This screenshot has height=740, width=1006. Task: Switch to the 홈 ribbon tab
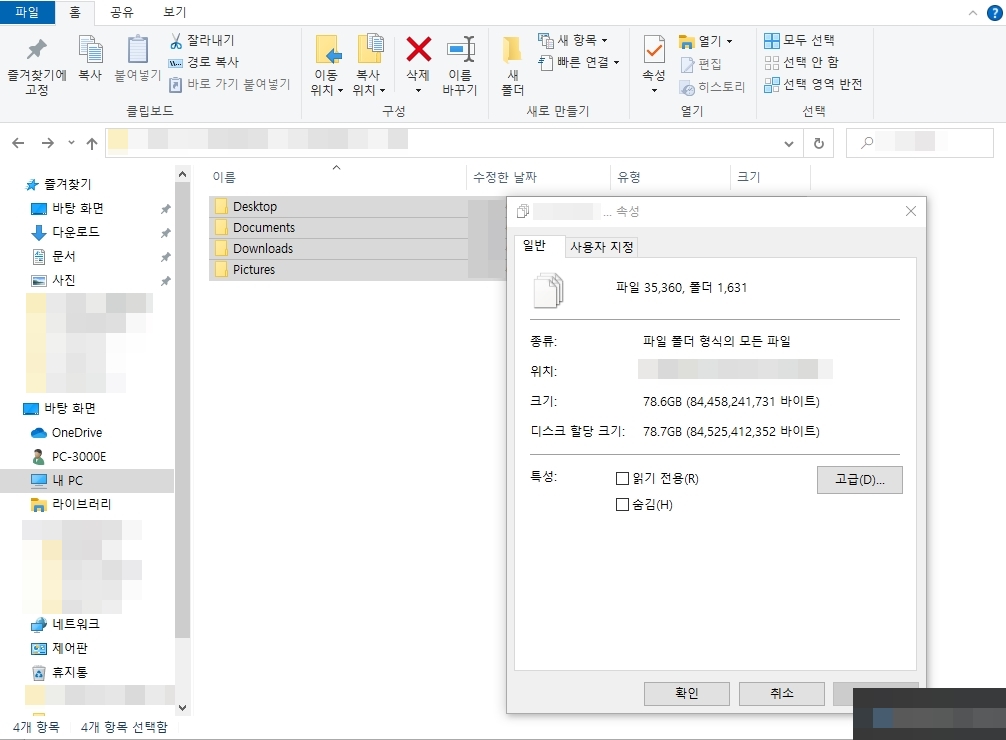[74, 12]
